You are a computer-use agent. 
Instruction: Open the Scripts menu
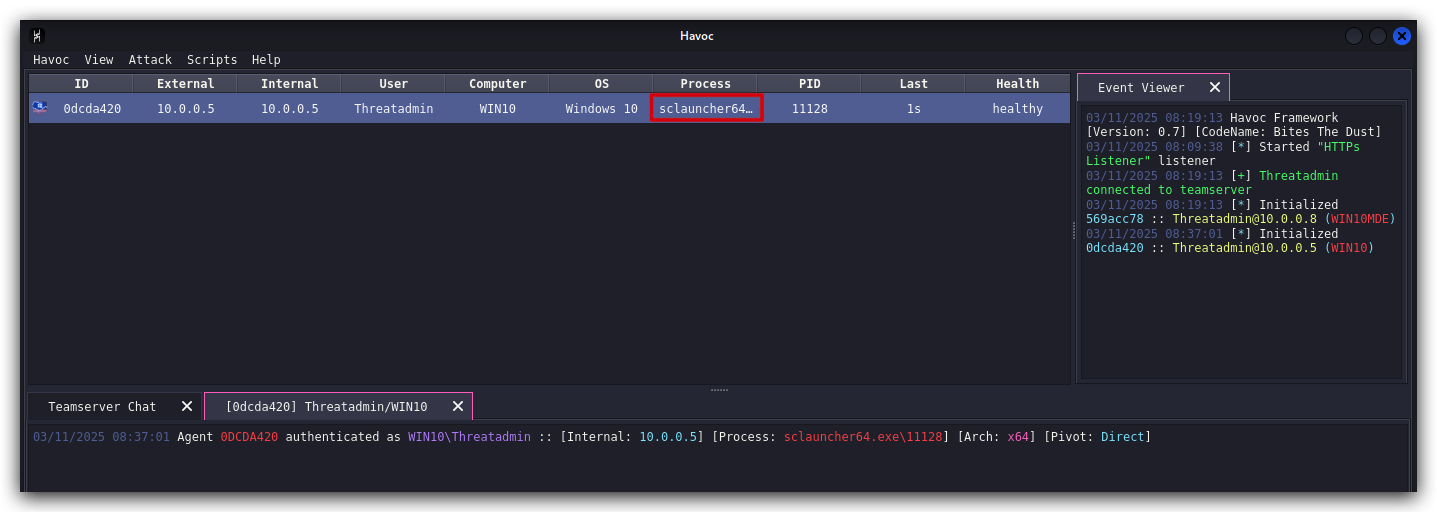click(212, 60)
